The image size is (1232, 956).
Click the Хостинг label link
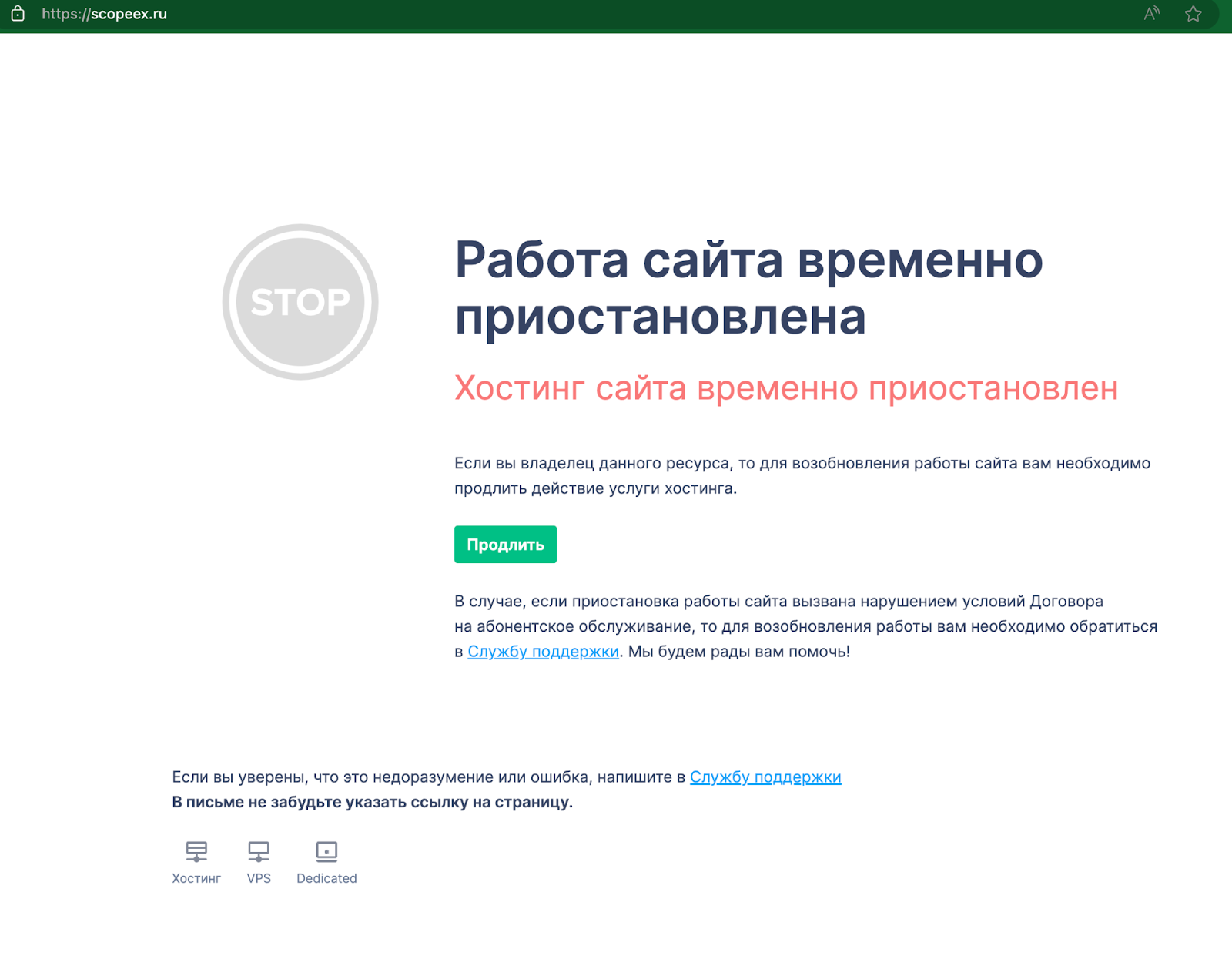point(196,878)
